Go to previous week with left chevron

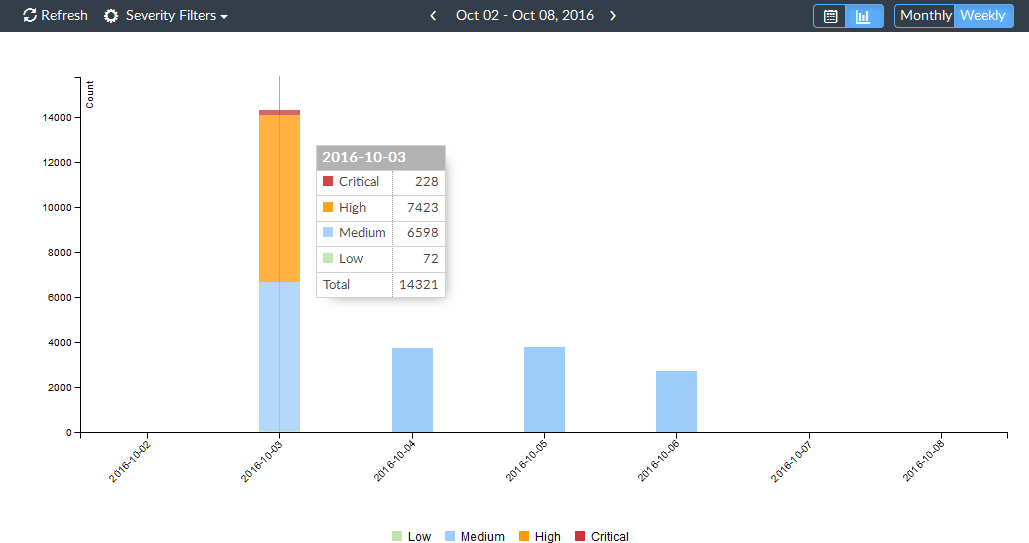pos(433,16)
